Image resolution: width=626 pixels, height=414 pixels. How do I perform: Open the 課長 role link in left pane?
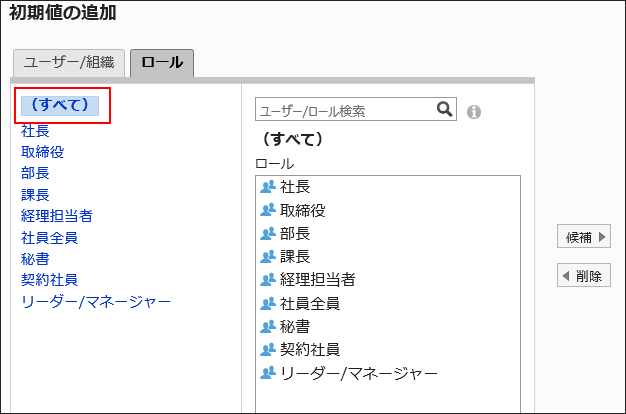tap(35, 195)
